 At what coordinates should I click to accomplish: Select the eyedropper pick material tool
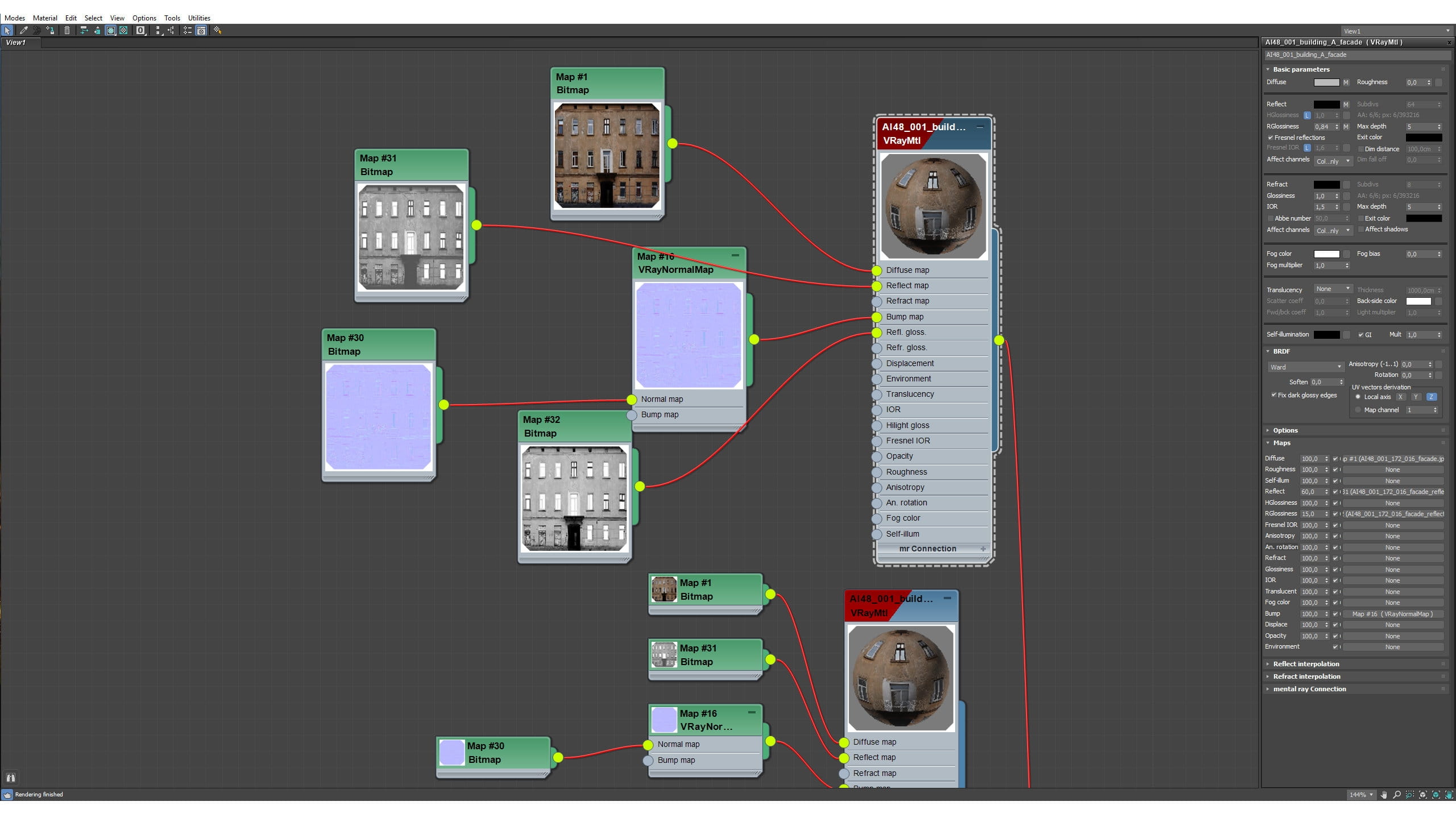tap(23, 31)
